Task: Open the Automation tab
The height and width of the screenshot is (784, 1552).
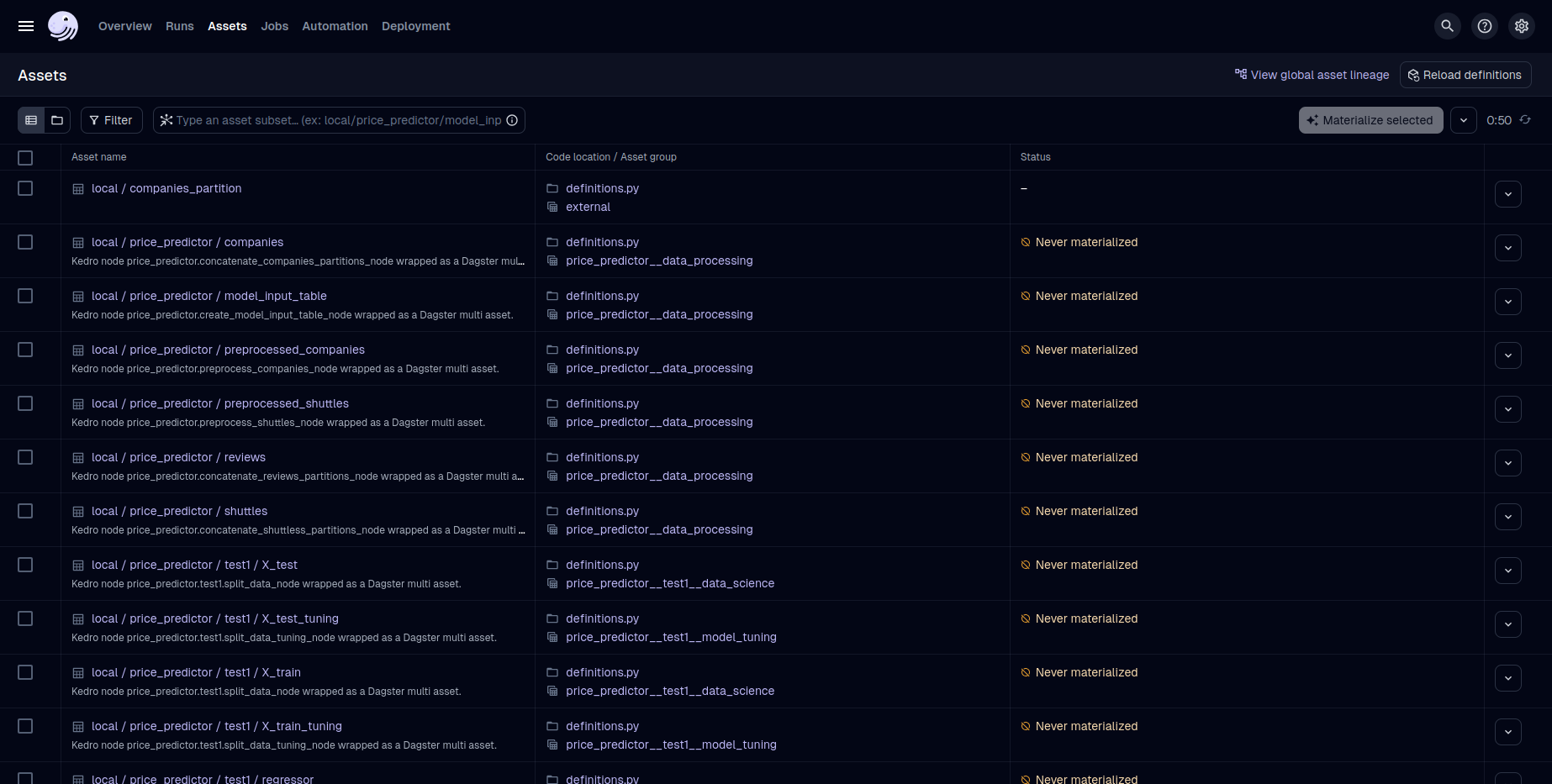Action: 335,26
